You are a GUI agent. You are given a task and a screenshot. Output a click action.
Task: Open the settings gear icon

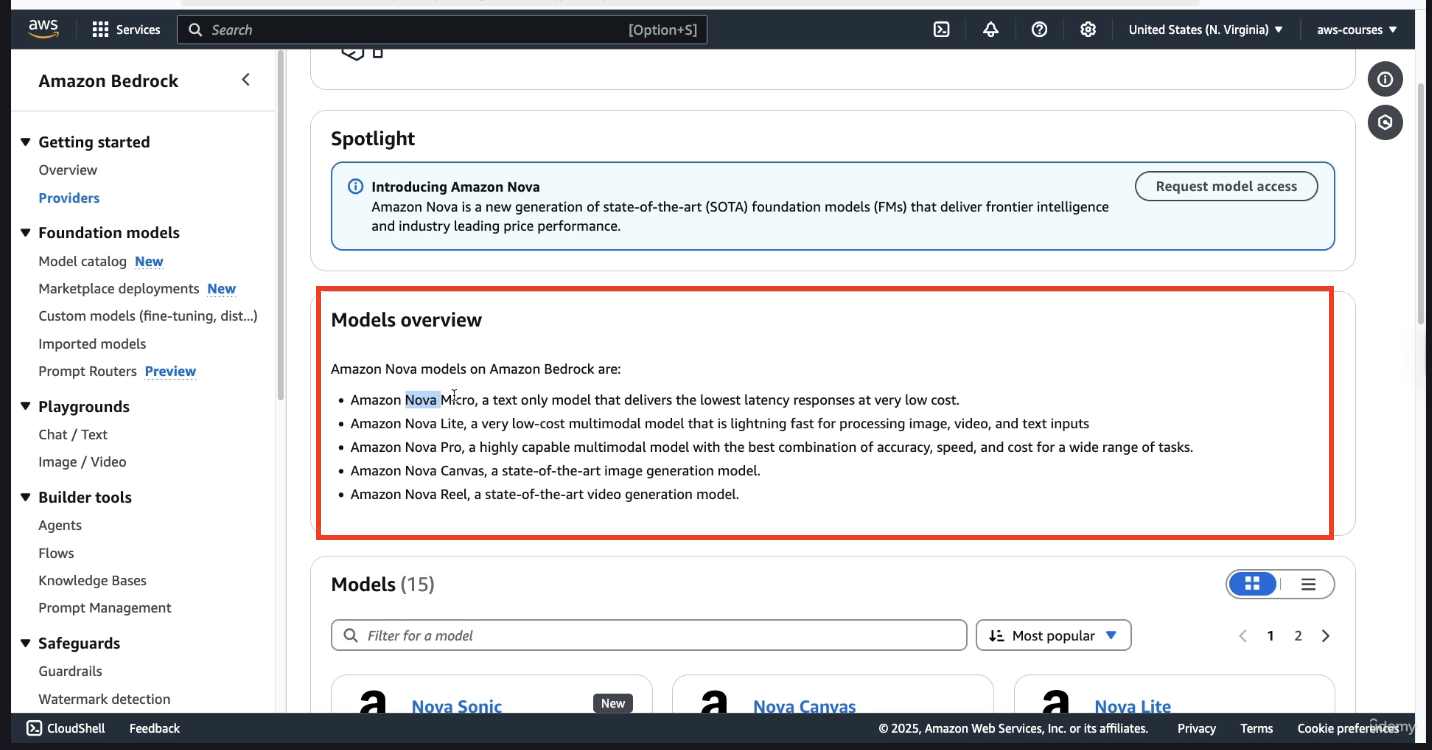(x=1088, y=30)
